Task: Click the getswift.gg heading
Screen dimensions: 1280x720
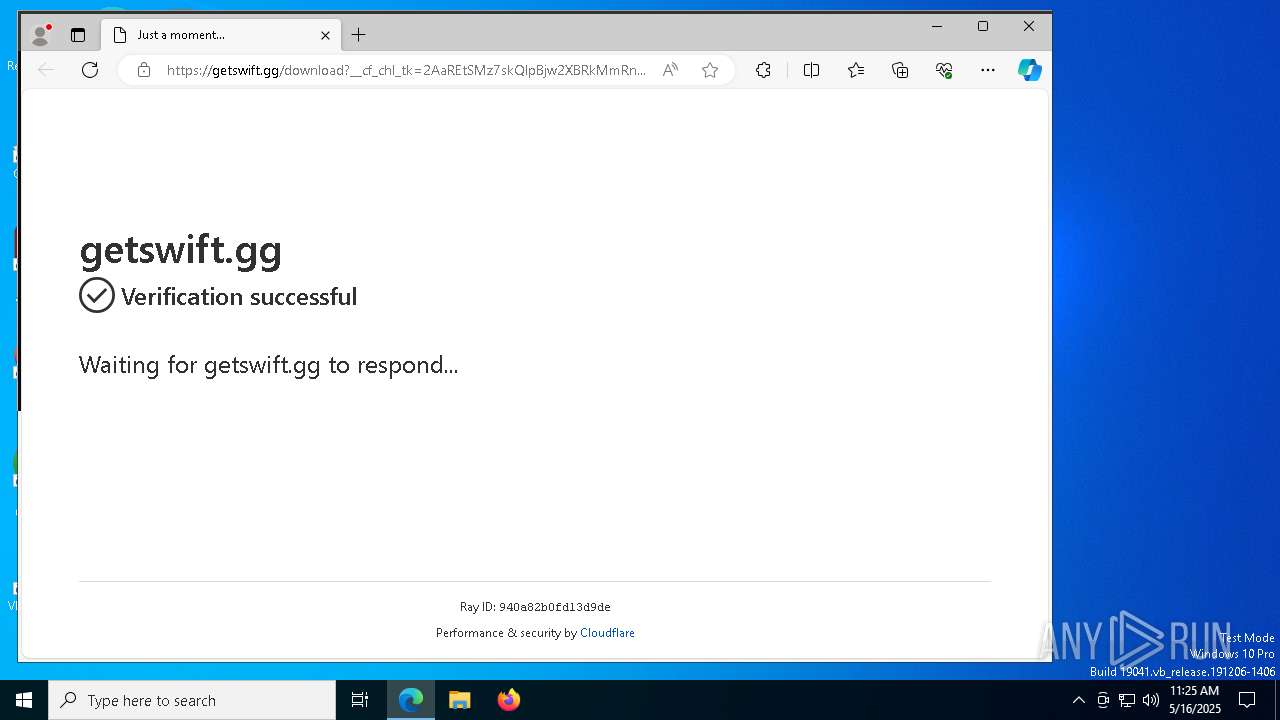Action: coord(181,250)
